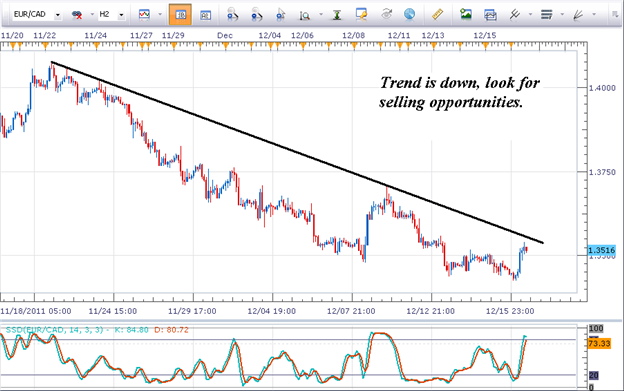This screenshot has width=624, height=391.
Task: Click the 1.3516 current price label
Action: click(x=601, y=250)
